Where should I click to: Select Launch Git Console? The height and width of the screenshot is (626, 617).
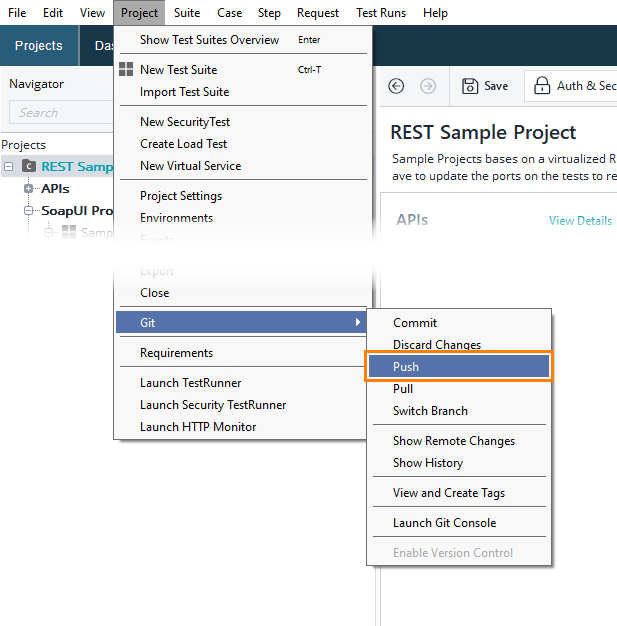point(459,523)
